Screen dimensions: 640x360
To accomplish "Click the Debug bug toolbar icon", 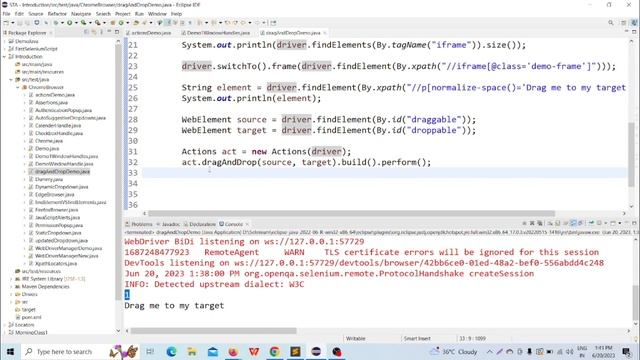I will (56, 23).
